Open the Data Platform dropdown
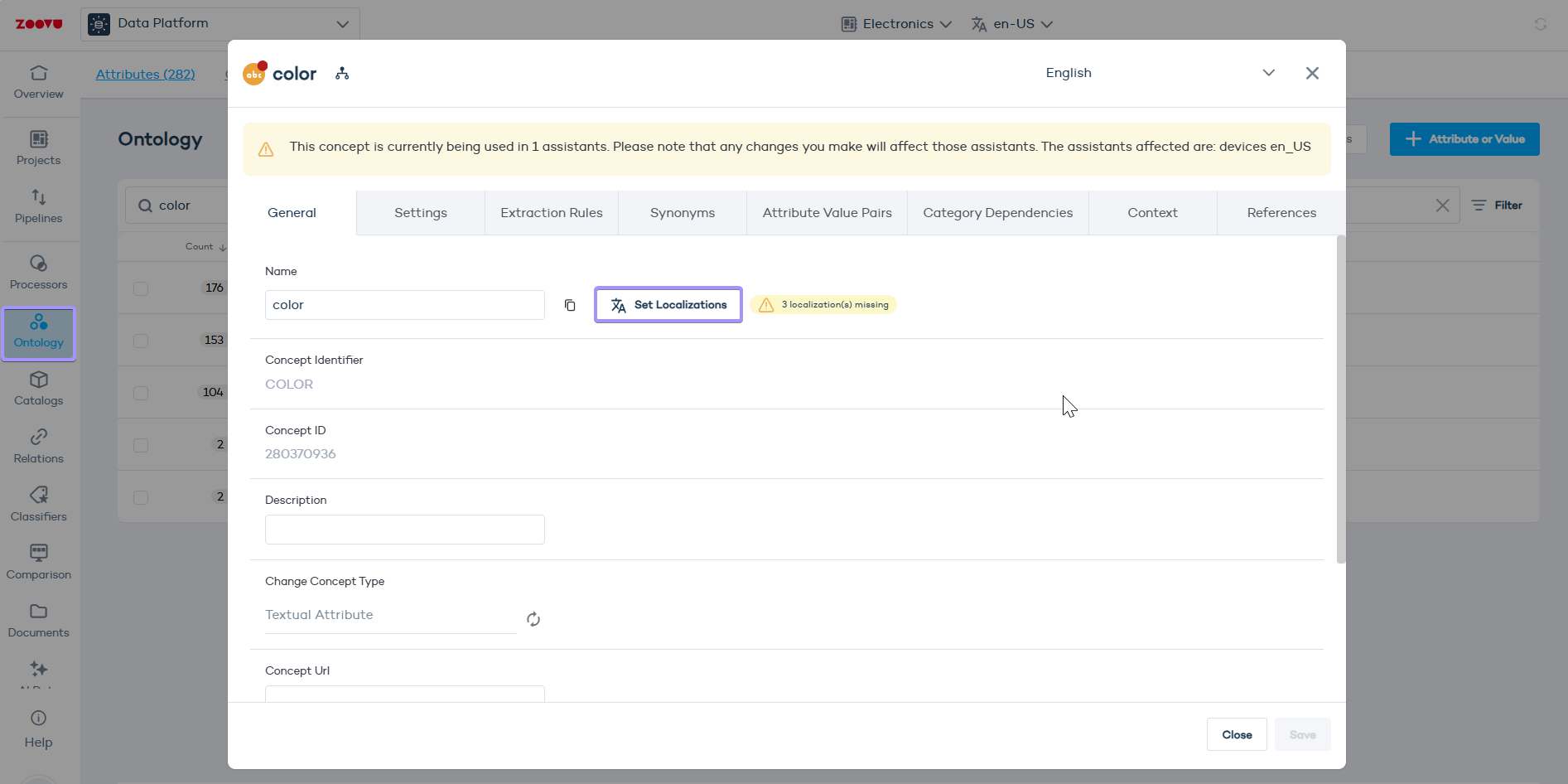Viewport: 1568px width, 784px height. 220,24
